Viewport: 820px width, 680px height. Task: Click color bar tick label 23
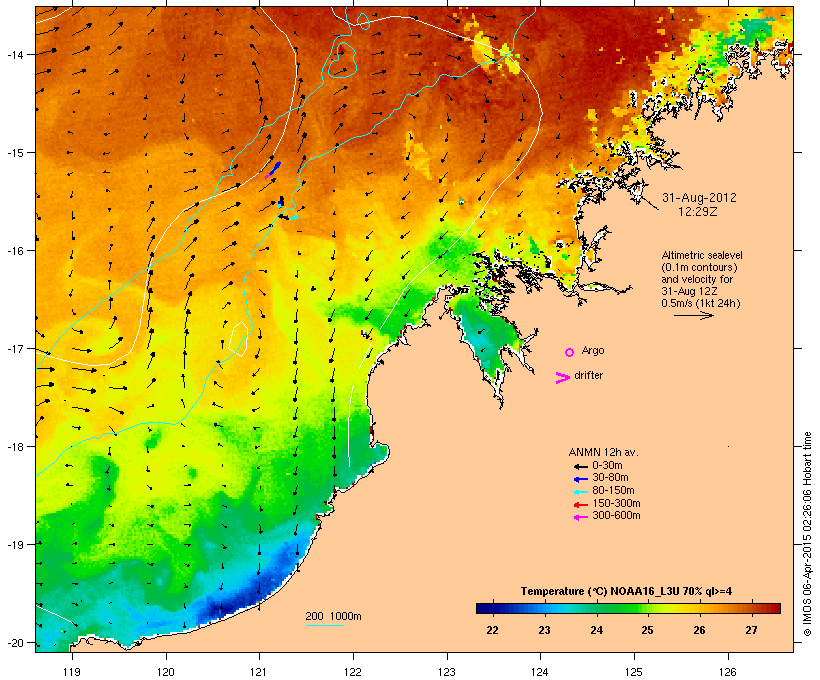tap(544, 630)
